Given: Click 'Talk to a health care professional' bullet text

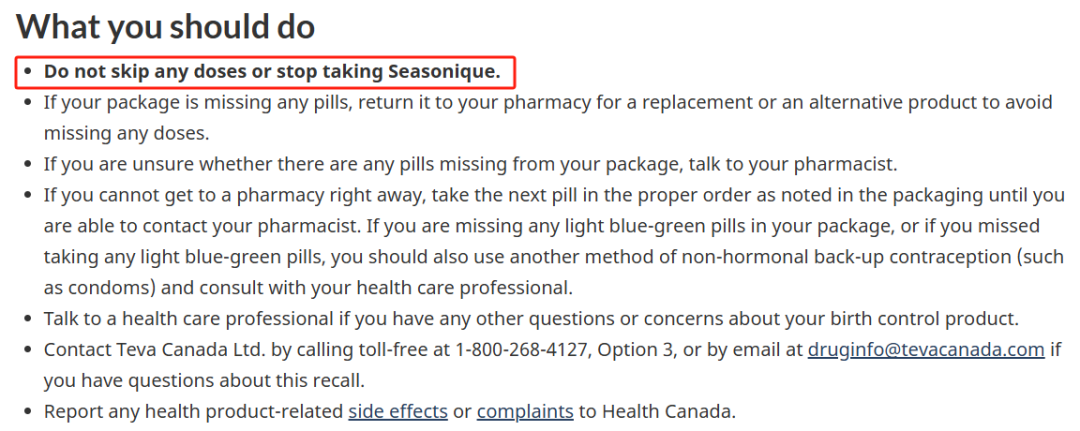Looking at the screenshot, I should pyautogui.click(x=531, y=319).
